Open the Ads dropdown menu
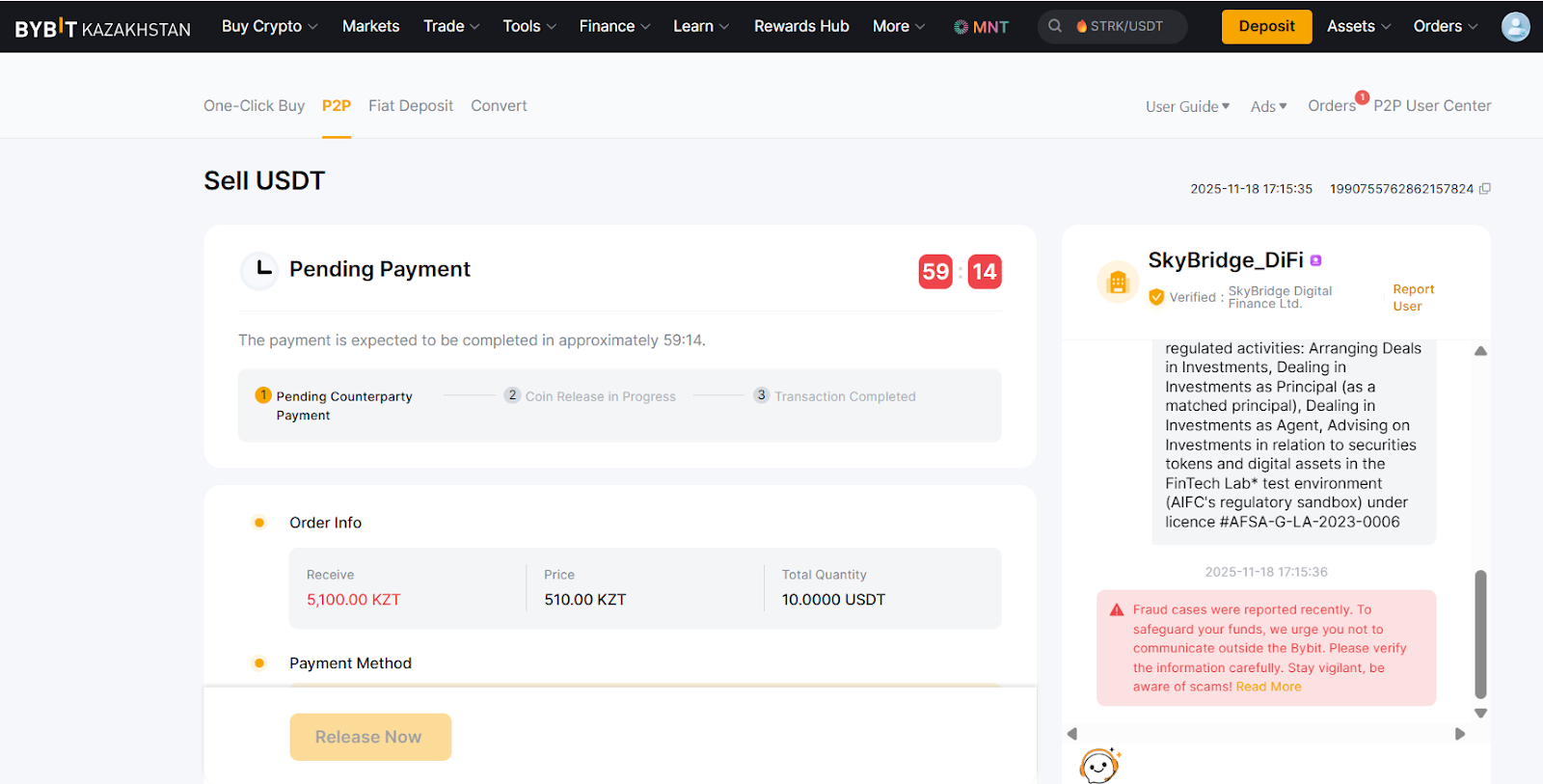 1268,106
